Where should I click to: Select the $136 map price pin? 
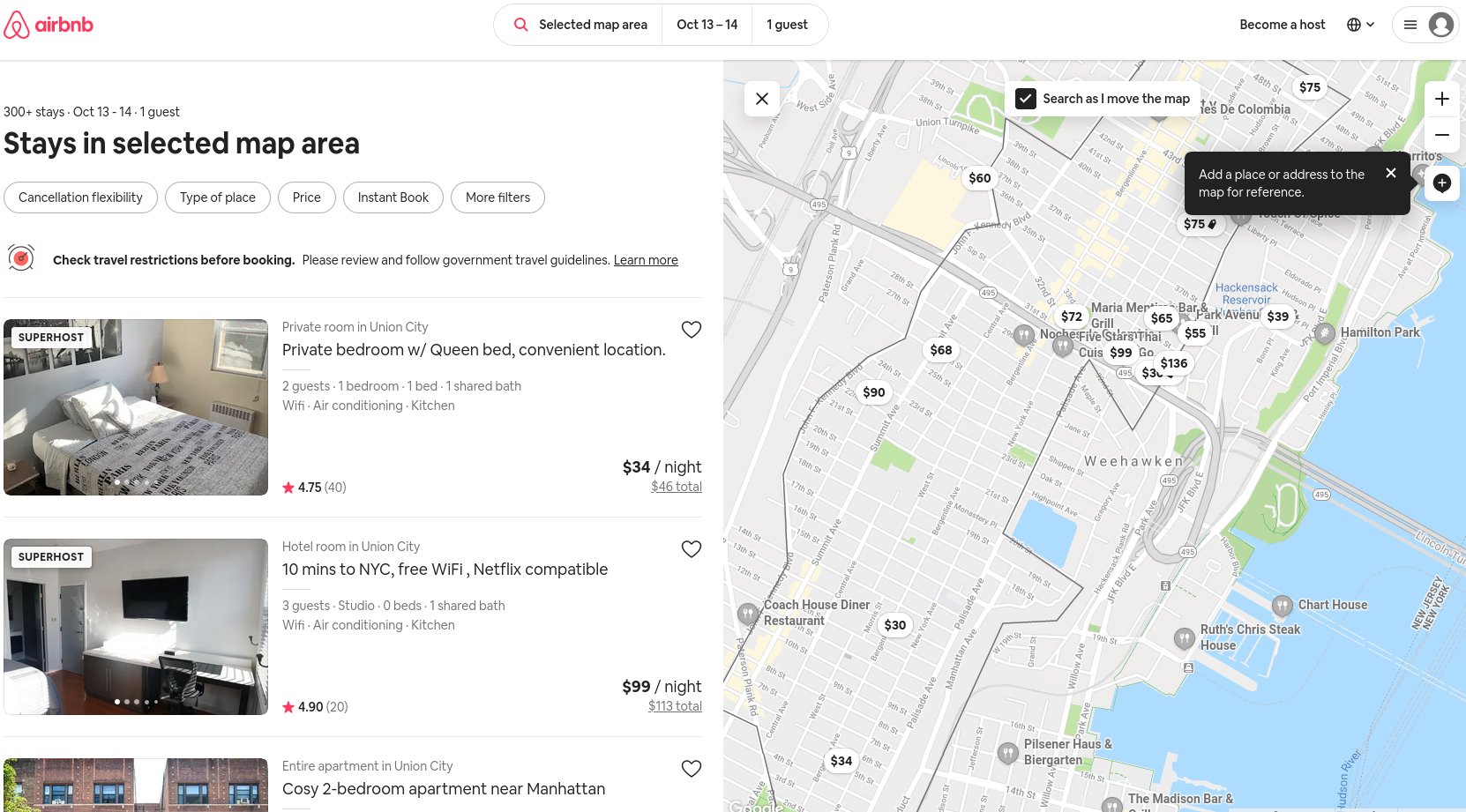click(1174, 363)
